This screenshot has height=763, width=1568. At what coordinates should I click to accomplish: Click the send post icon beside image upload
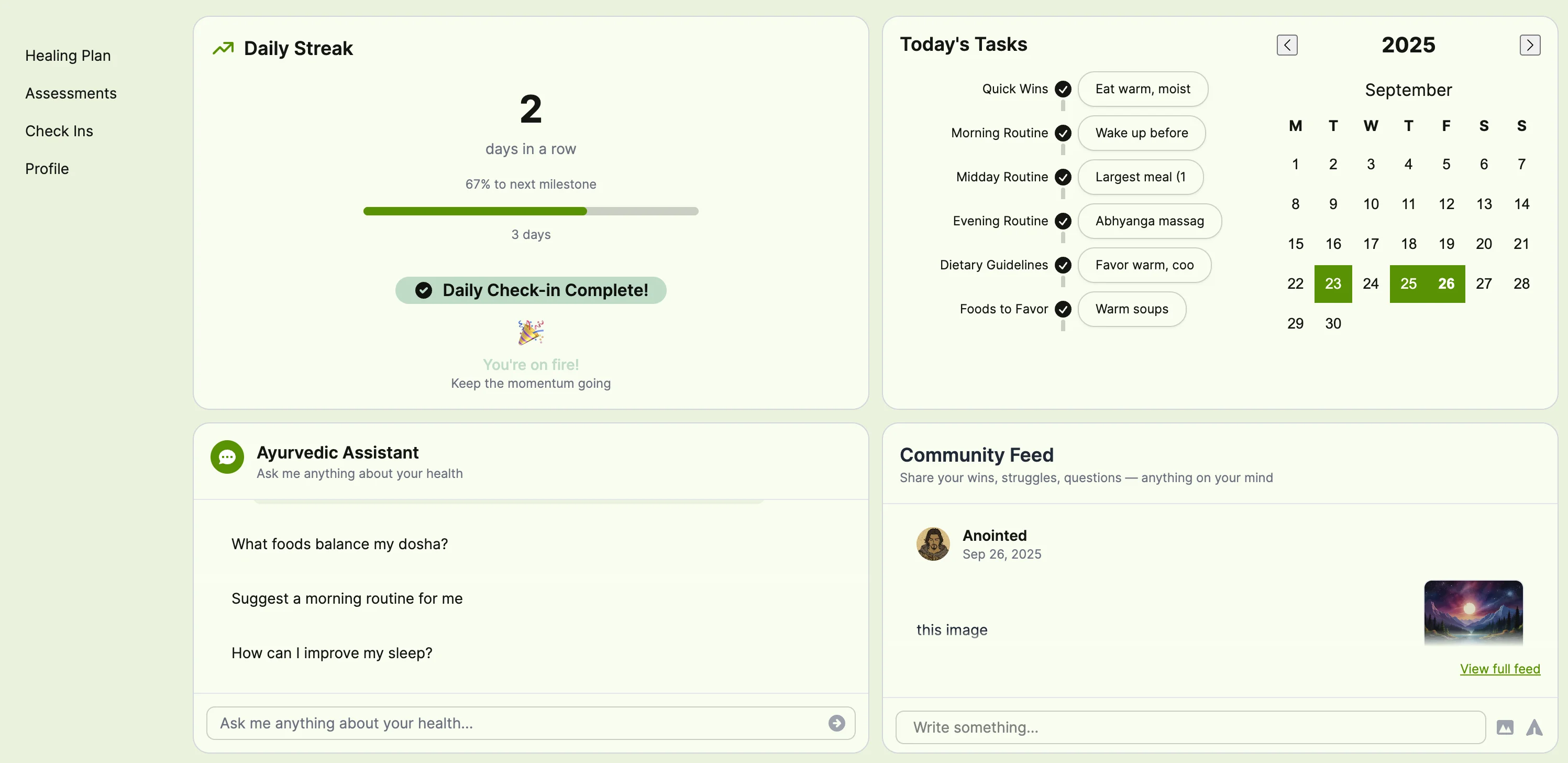click(x=1534, y=727)
